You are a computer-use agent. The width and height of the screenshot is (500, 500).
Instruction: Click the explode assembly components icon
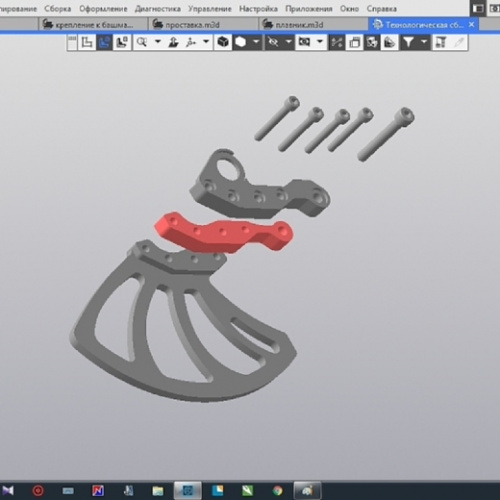click(337, 42)
